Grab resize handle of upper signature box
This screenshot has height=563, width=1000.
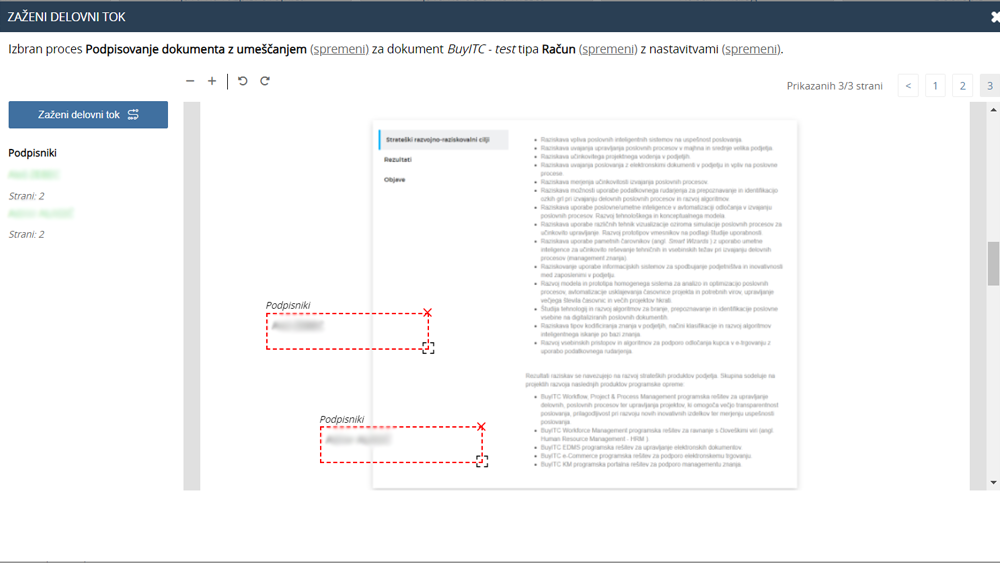click(428, 347)
